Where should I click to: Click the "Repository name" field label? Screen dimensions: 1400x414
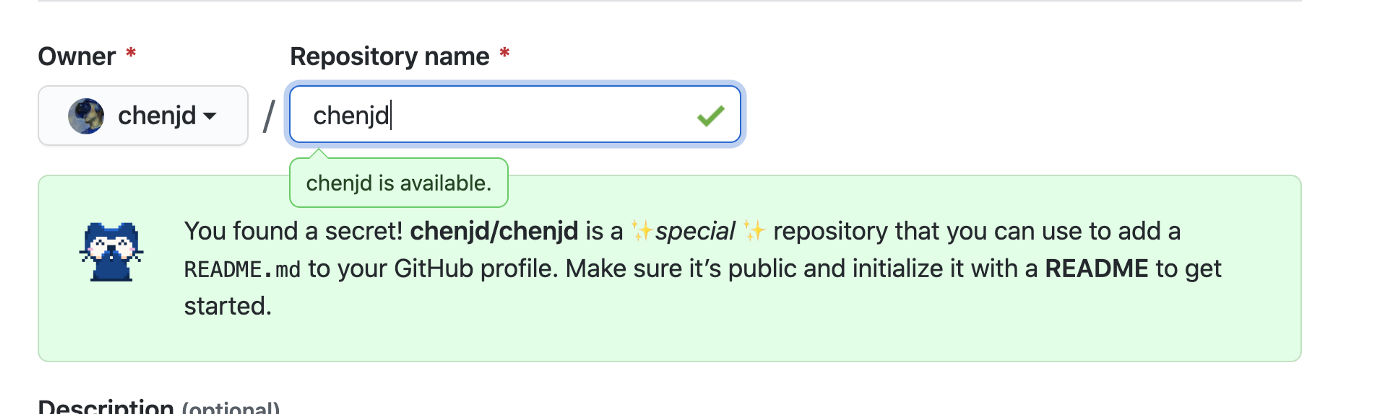tap(389, 57)
